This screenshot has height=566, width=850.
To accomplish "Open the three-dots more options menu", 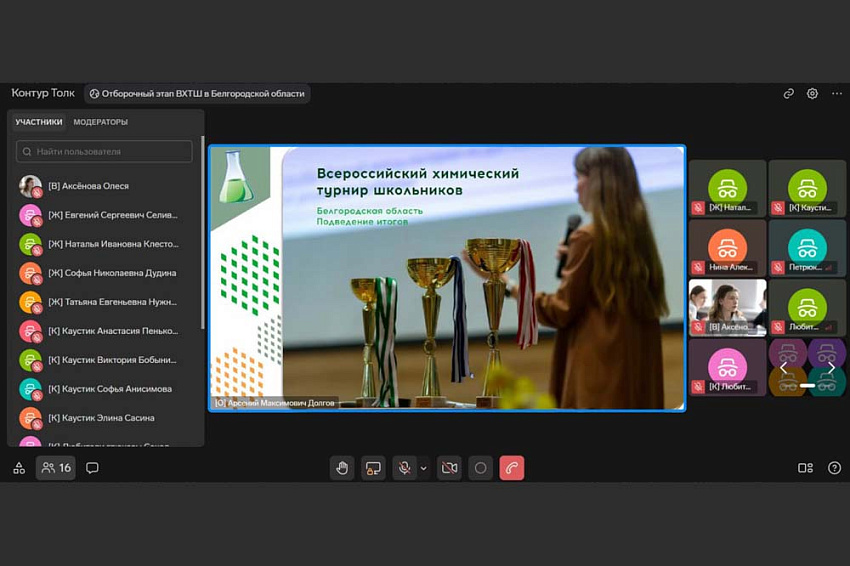I will (836, 94).
